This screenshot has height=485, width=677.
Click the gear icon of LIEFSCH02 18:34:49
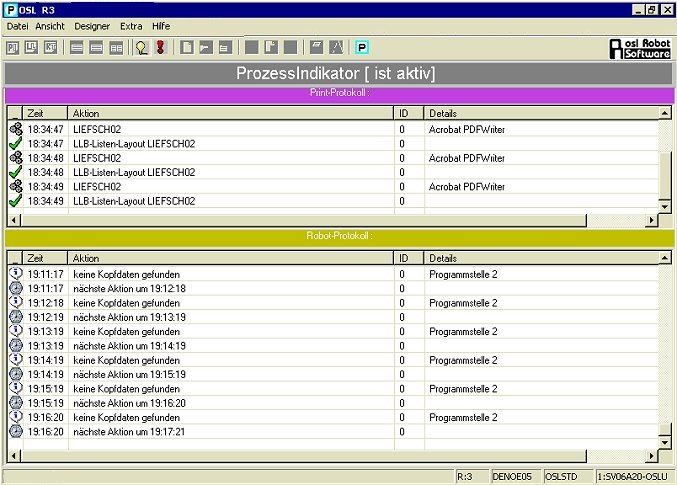(x=16, y=186)
